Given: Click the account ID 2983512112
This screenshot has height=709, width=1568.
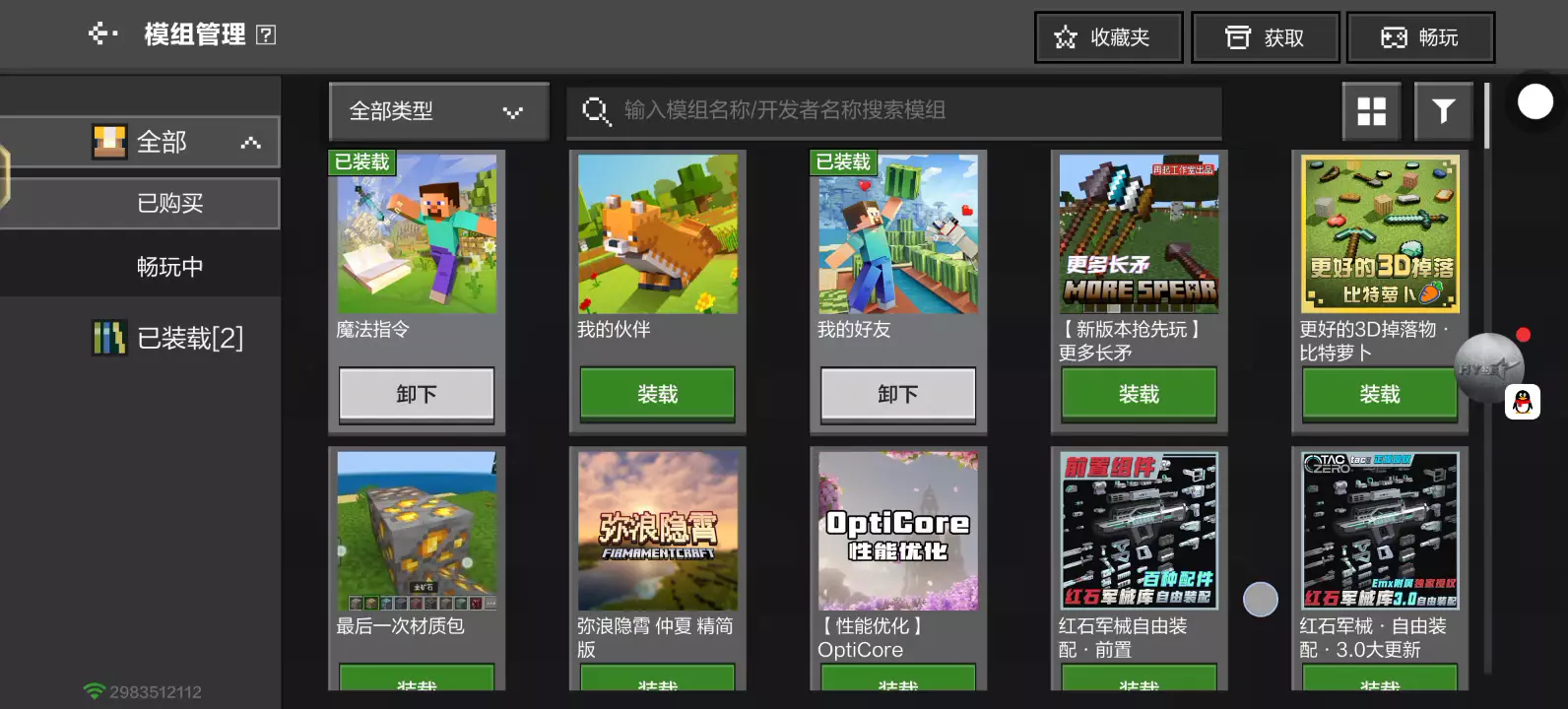Looking at the screenshot, I should click(156, 692).
